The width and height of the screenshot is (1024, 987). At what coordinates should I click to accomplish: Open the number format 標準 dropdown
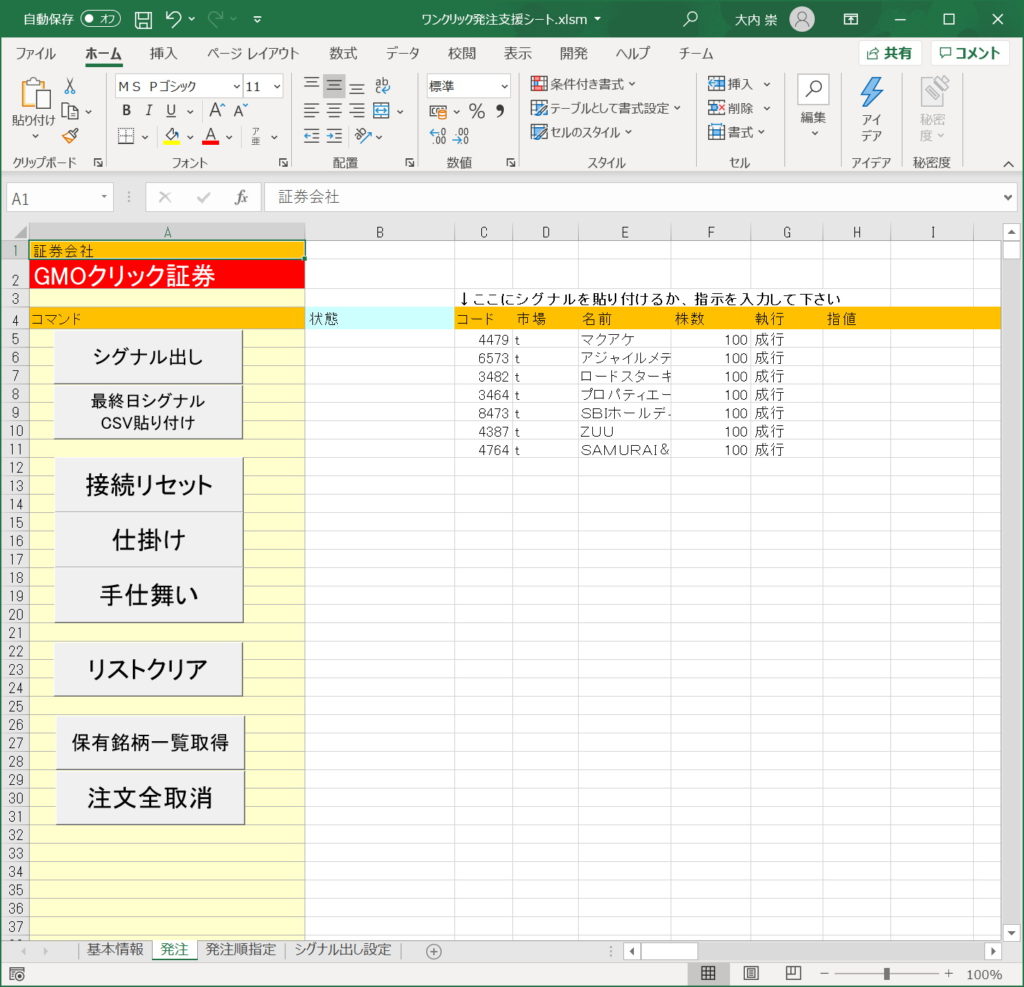point(504,86)
